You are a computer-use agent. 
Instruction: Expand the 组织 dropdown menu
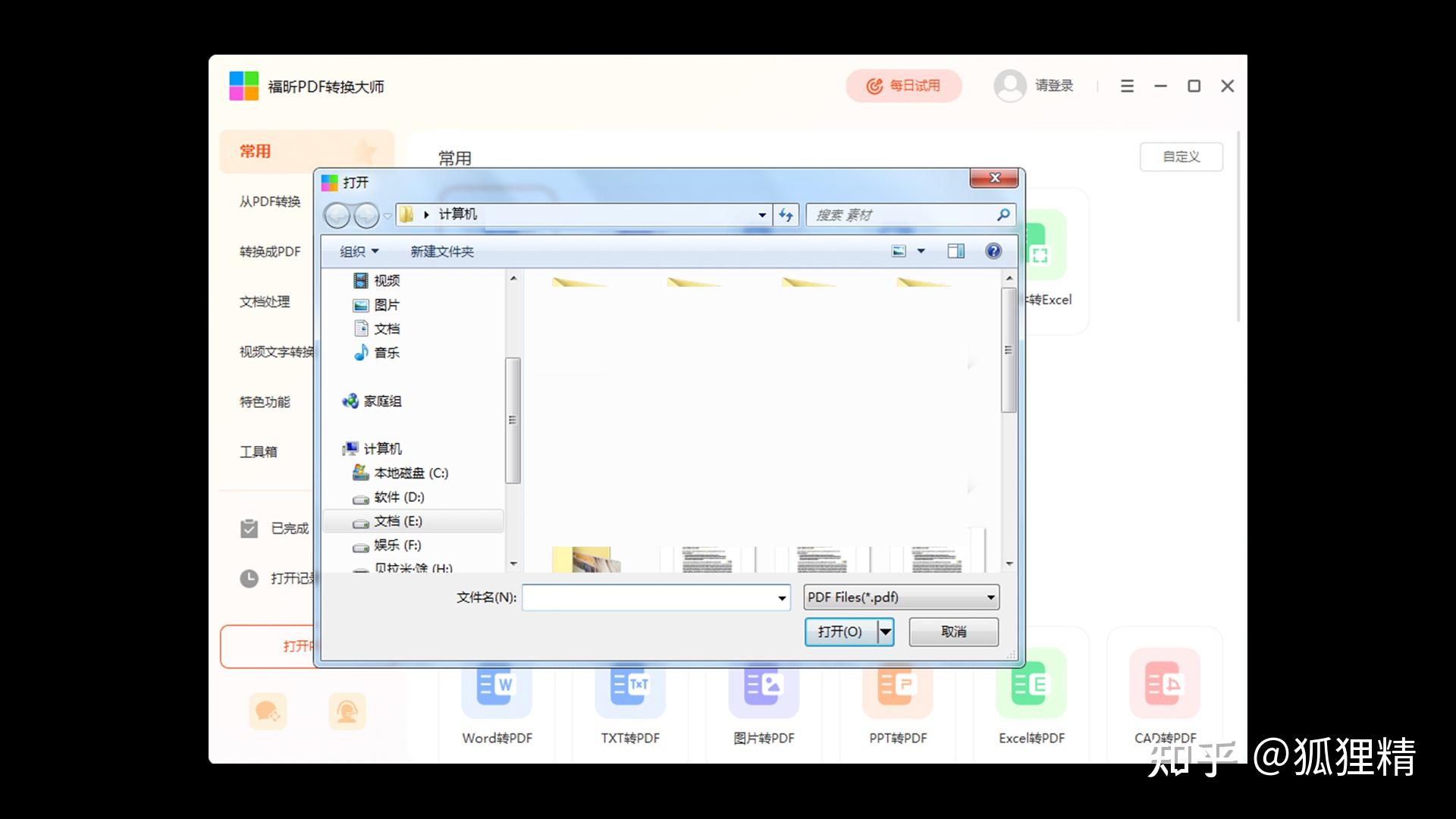tap(359, 252)
